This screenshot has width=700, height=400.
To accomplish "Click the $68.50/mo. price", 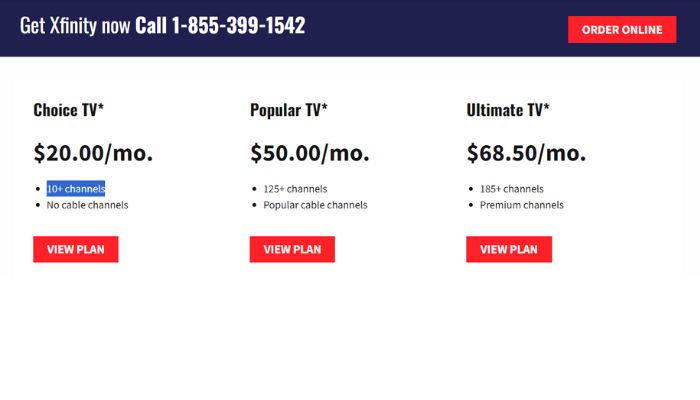I will [526, 153].
